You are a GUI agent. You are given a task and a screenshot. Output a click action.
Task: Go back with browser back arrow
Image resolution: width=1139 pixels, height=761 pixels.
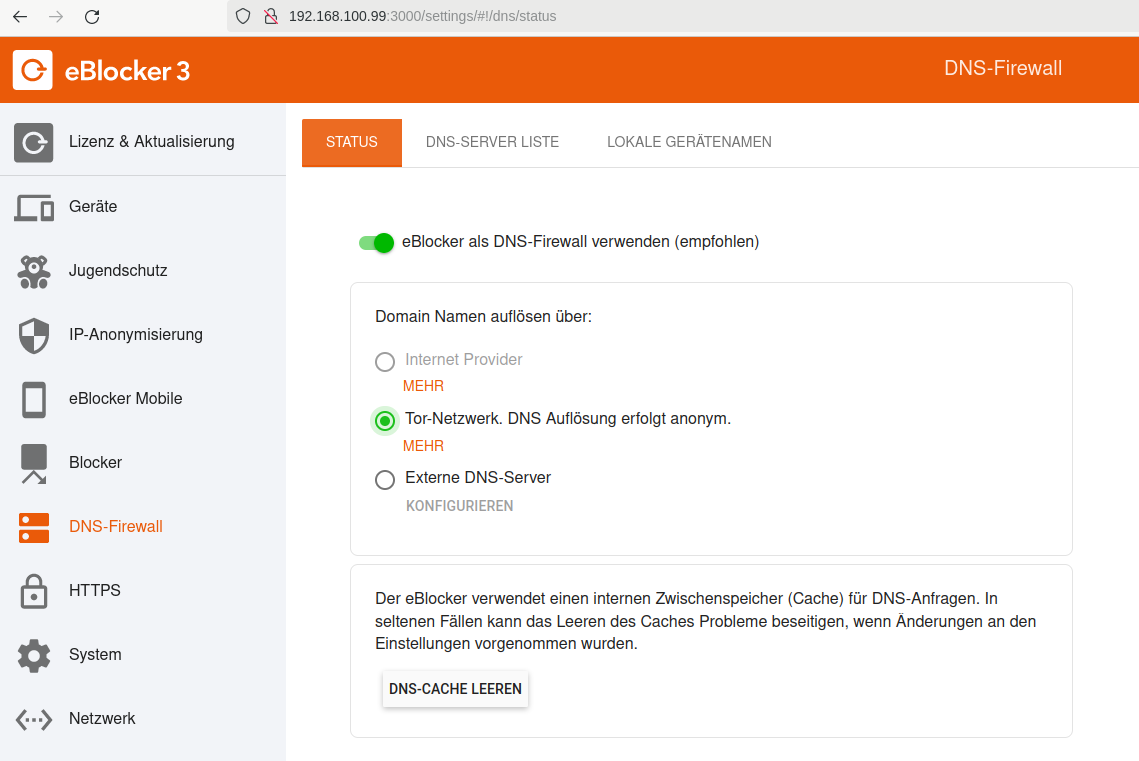coord(20,17)
